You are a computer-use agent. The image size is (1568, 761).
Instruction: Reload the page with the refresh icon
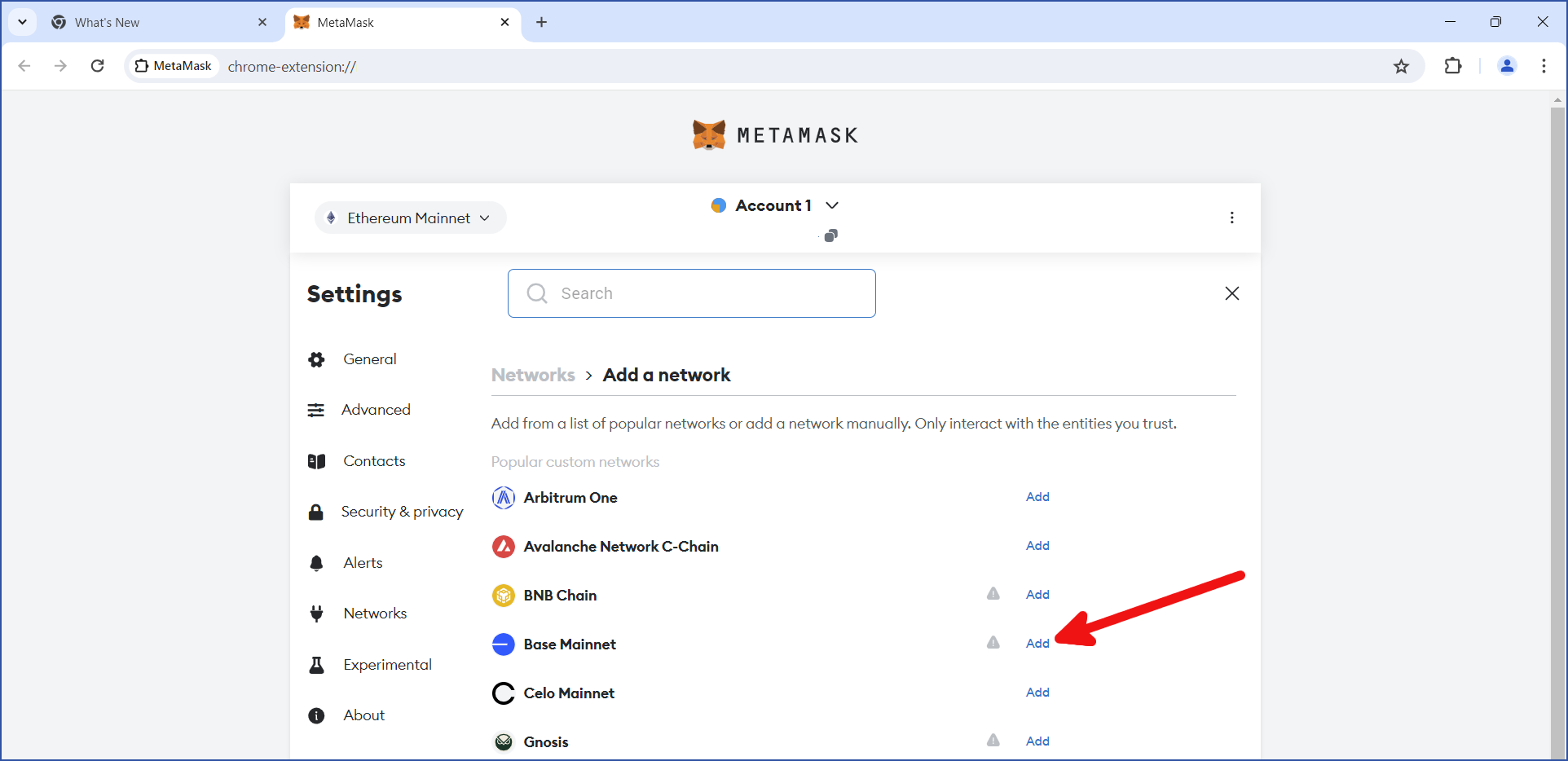[98, 66]
